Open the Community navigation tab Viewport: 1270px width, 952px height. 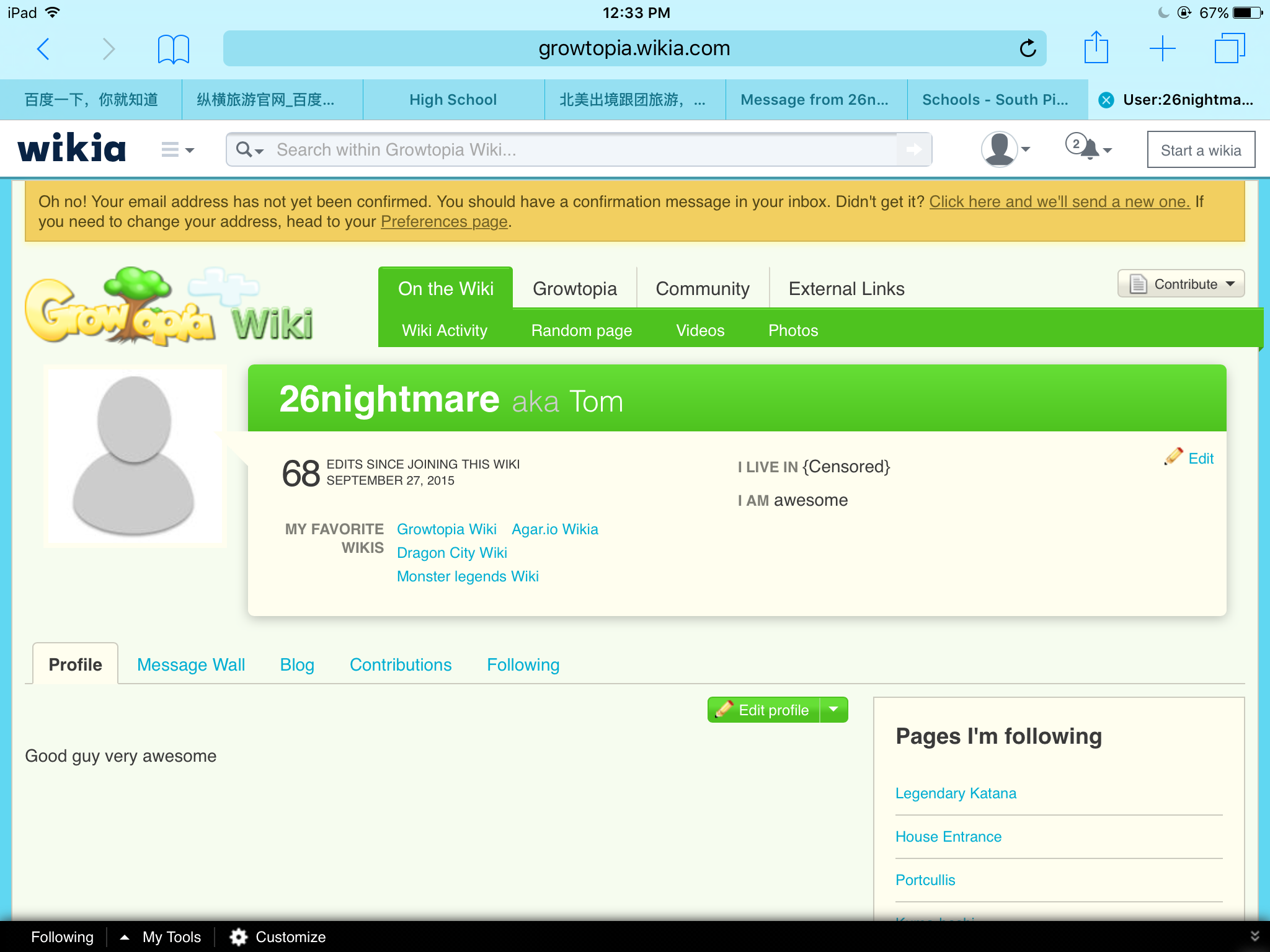pyautogui.click(x=702, y=288)
